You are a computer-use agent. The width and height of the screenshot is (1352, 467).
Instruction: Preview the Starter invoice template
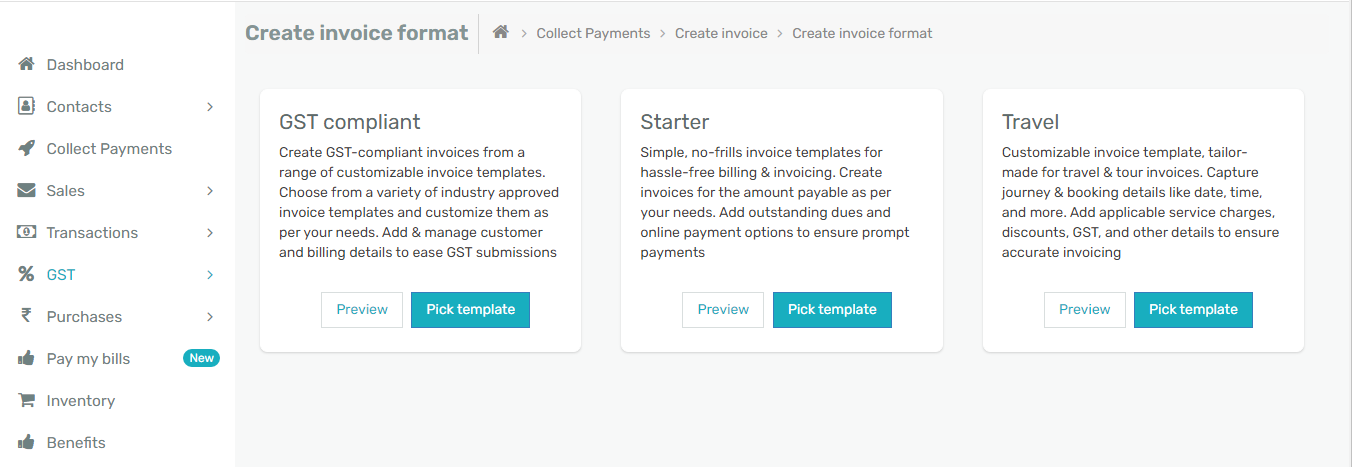coord(723,310)
